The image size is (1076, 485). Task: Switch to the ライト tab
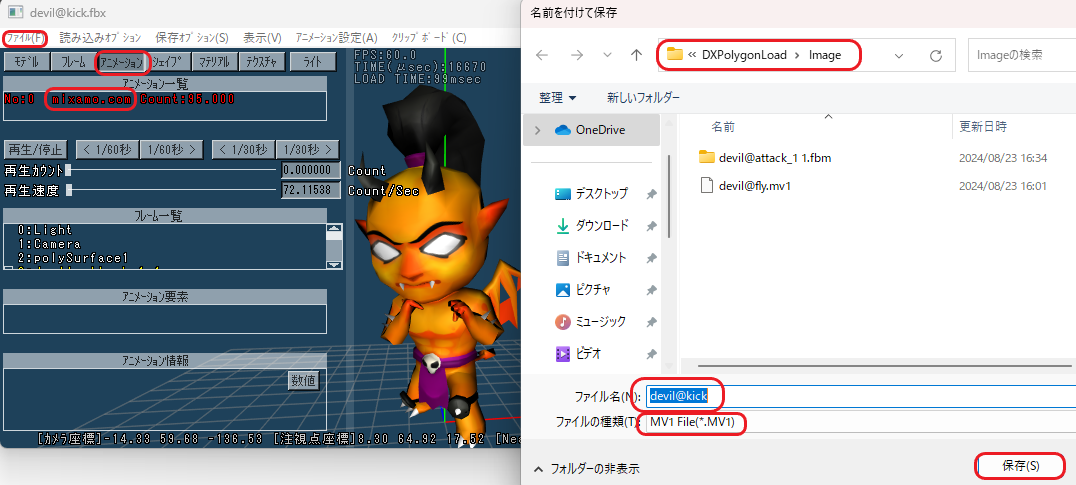[x=313, y=62]
